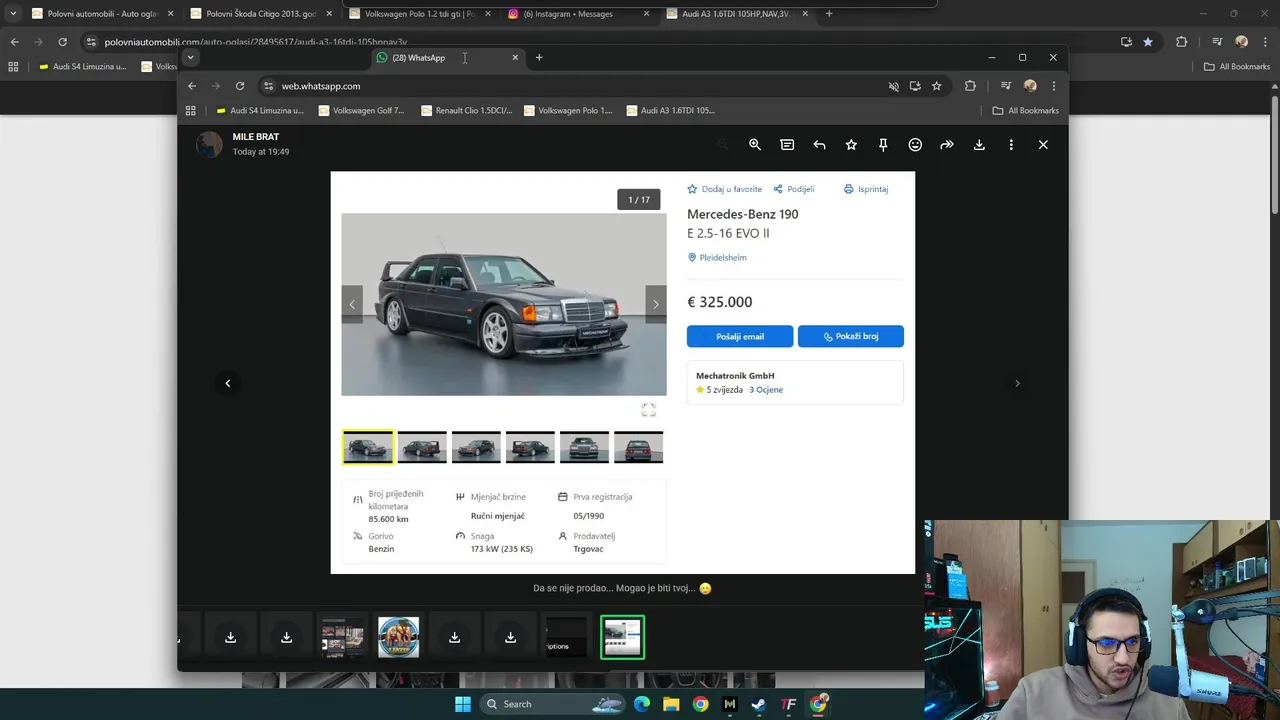Open the car collage media thumbnail

click(342, 637)
